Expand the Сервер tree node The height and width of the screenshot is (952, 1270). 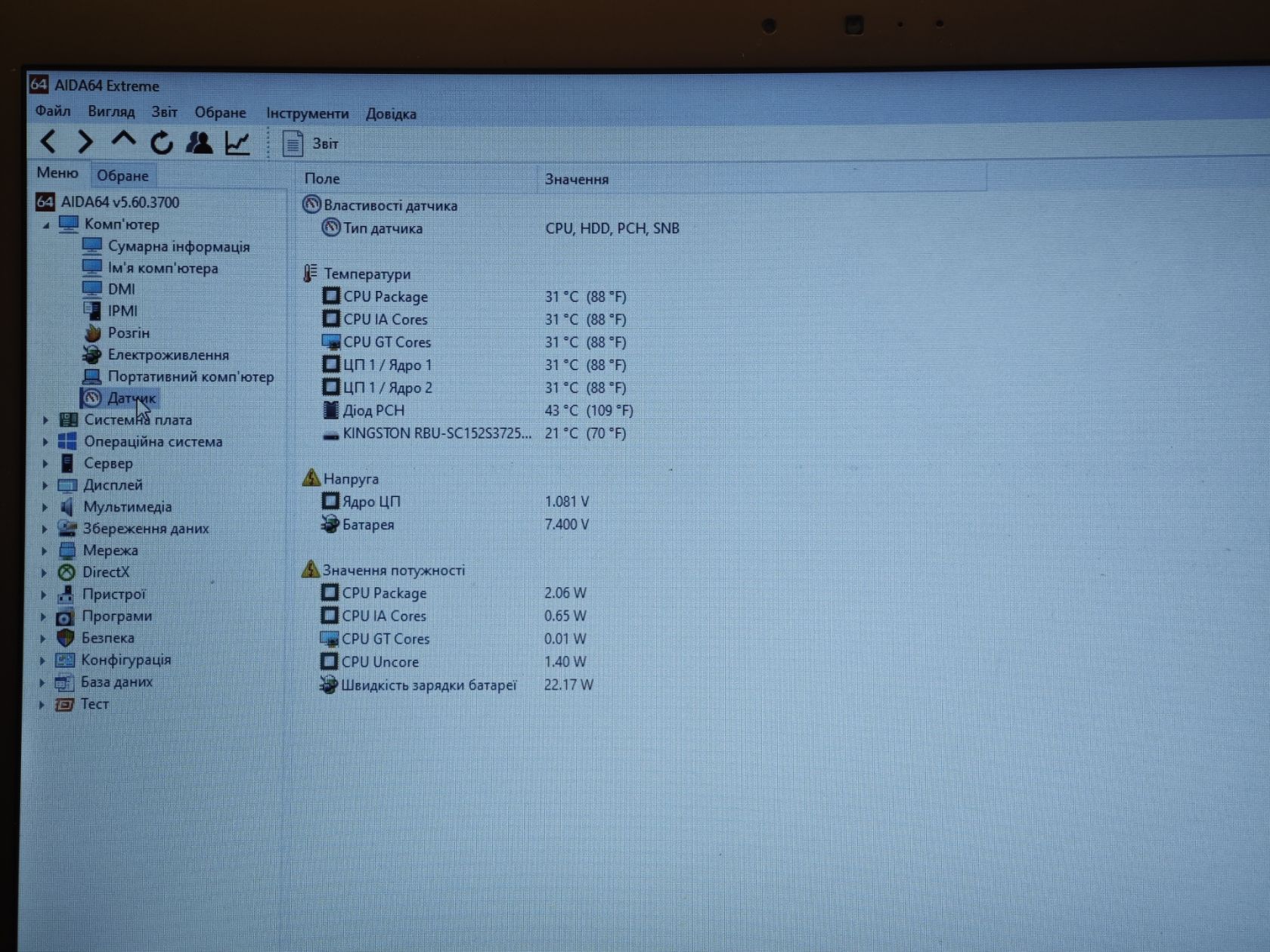coord(45,464)
